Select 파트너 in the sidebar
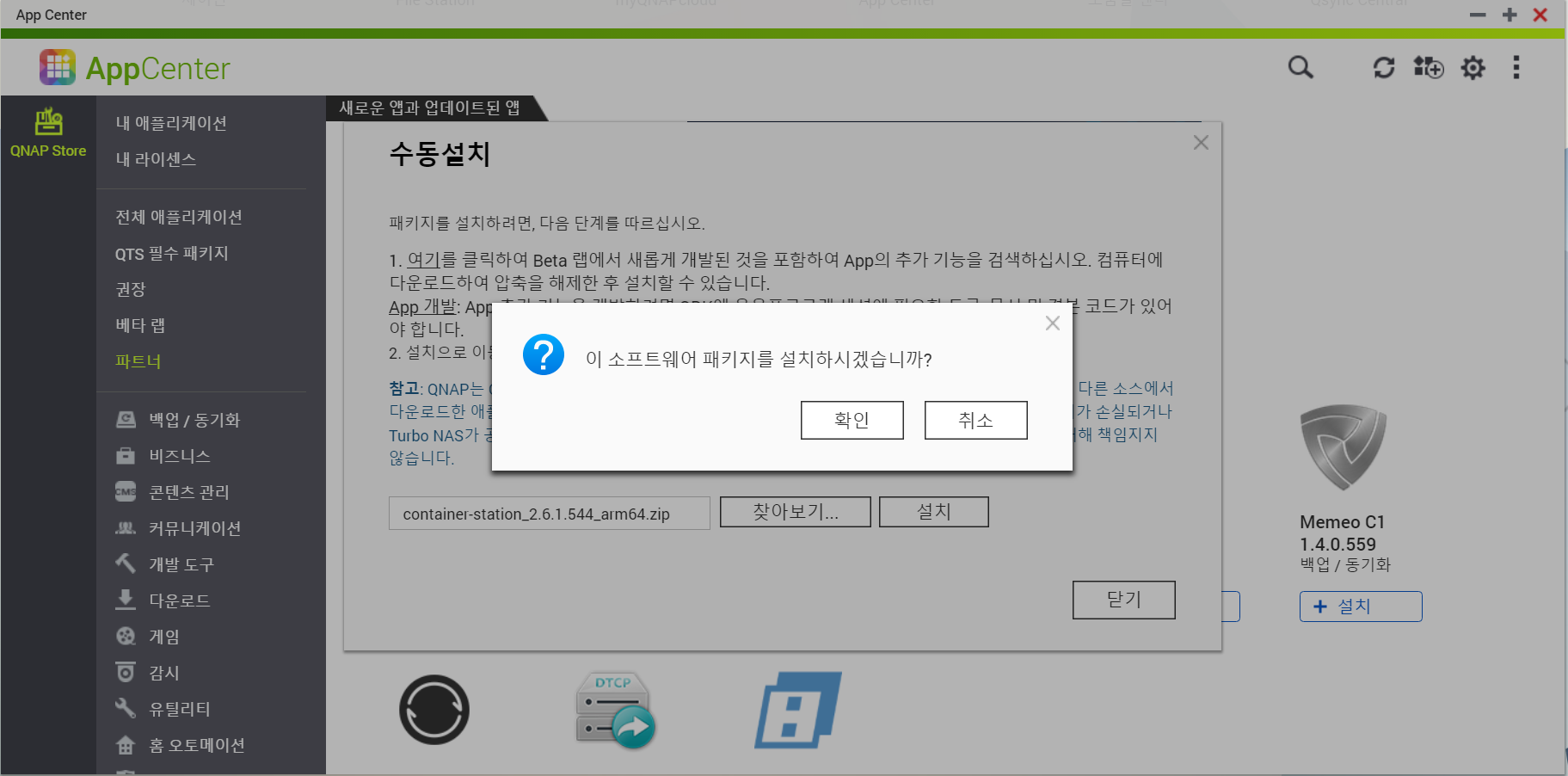1568x776 pixels. tap(138, 361)
